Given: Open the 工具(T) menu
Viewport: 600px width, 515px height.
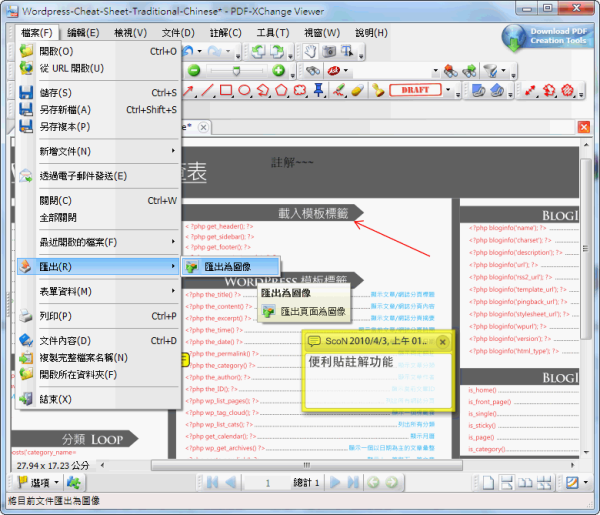Looking at the screenshot, I should 273,33.
